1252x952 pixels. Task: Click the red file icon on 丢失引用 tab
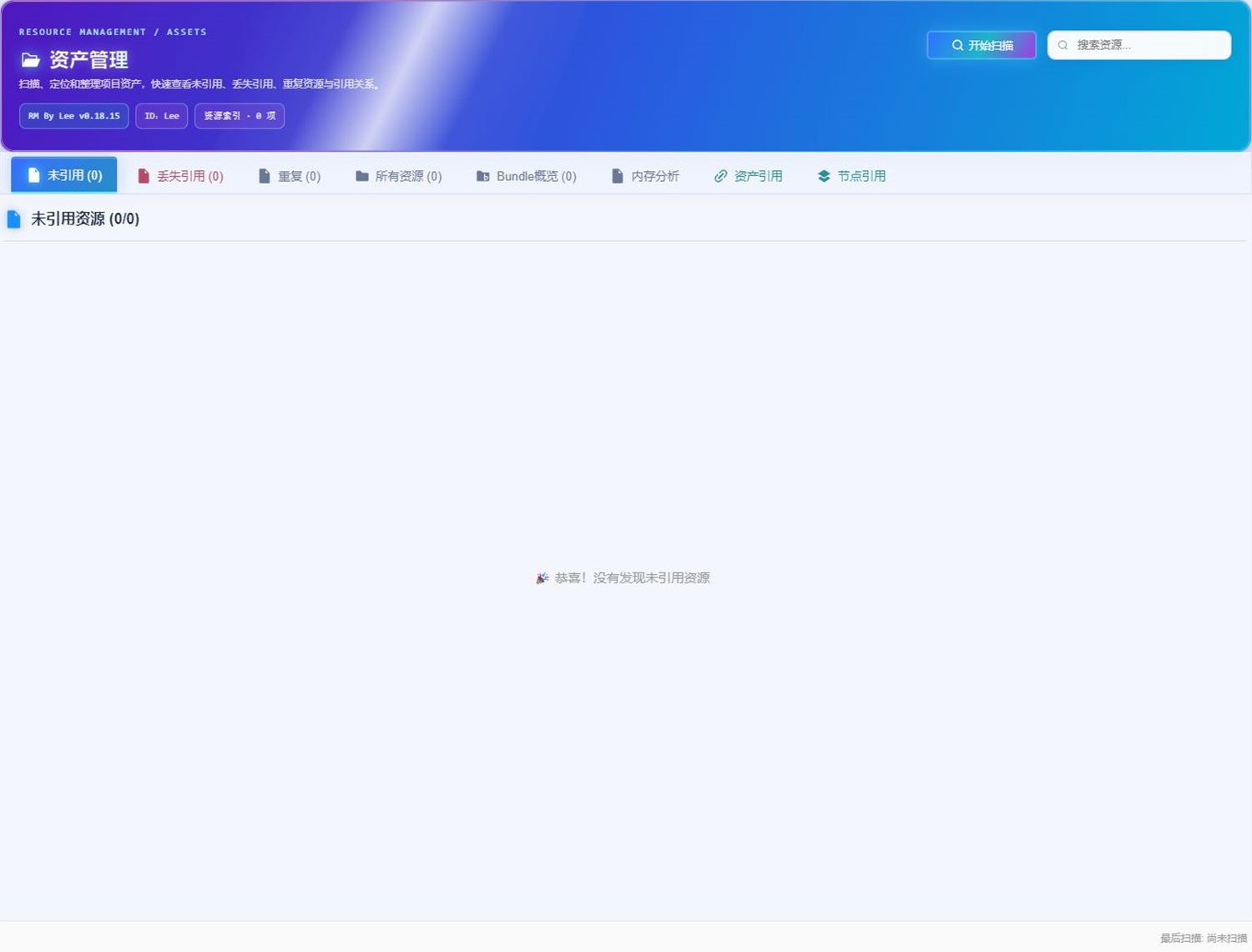click(144, 176)
